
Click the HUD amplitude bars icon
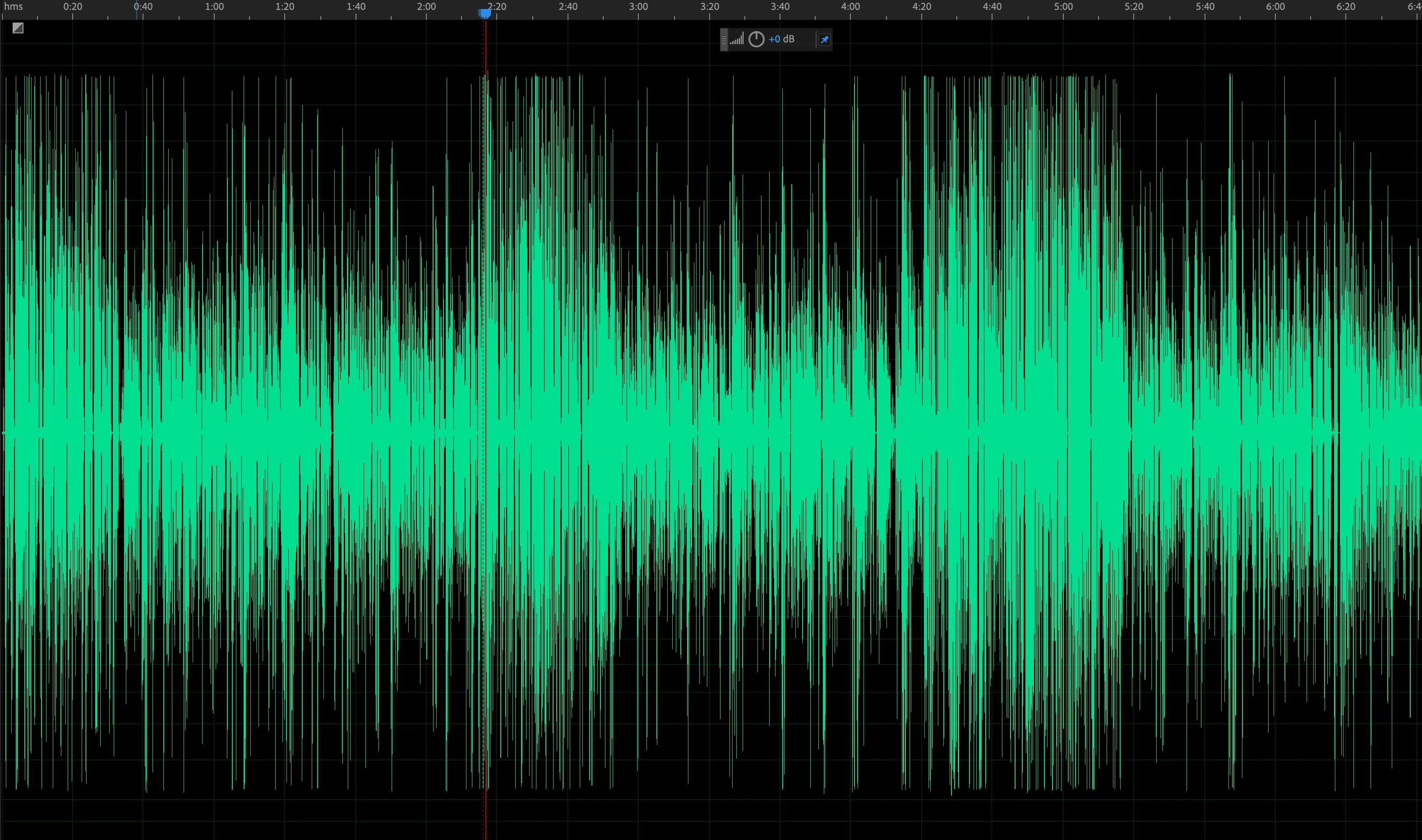pyautogui.click(x=736, y=39)
